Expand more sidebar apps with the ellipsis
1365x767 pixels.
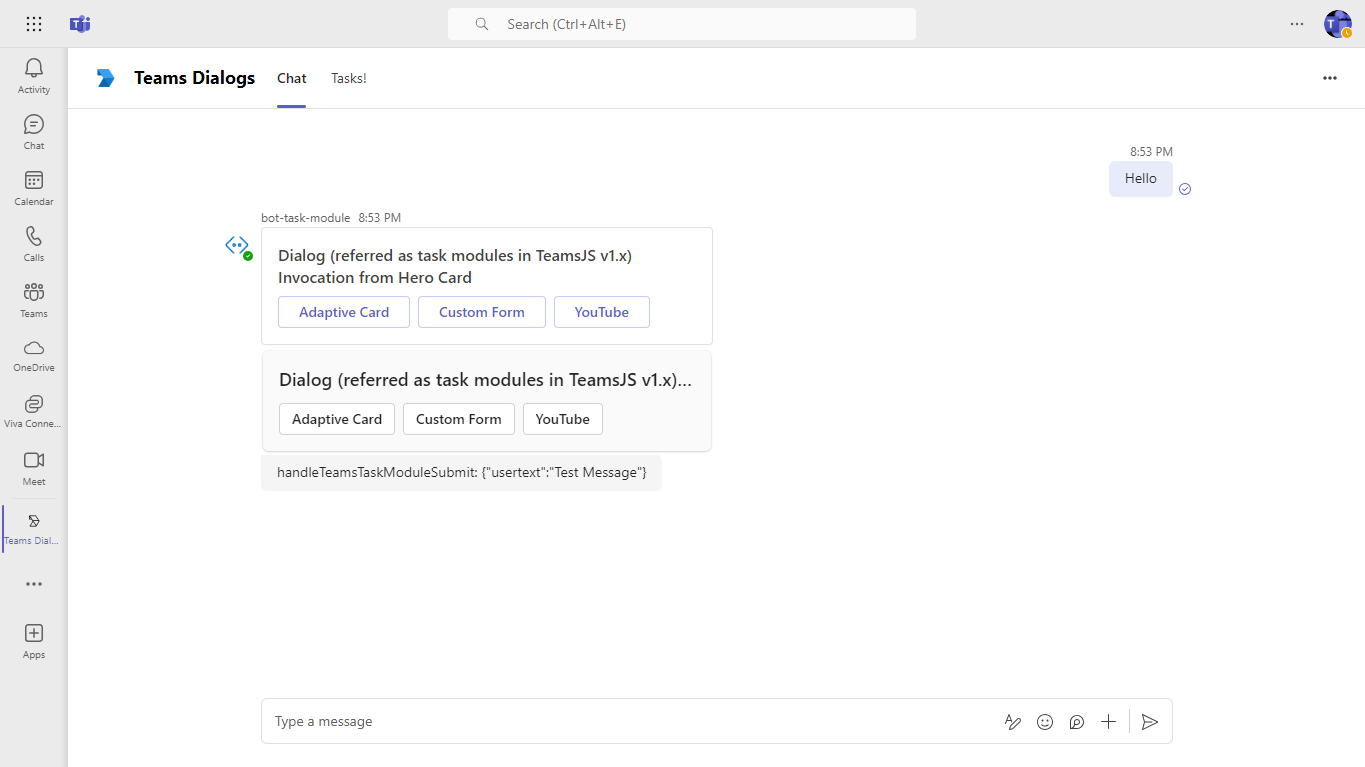(x=33, y=583)
